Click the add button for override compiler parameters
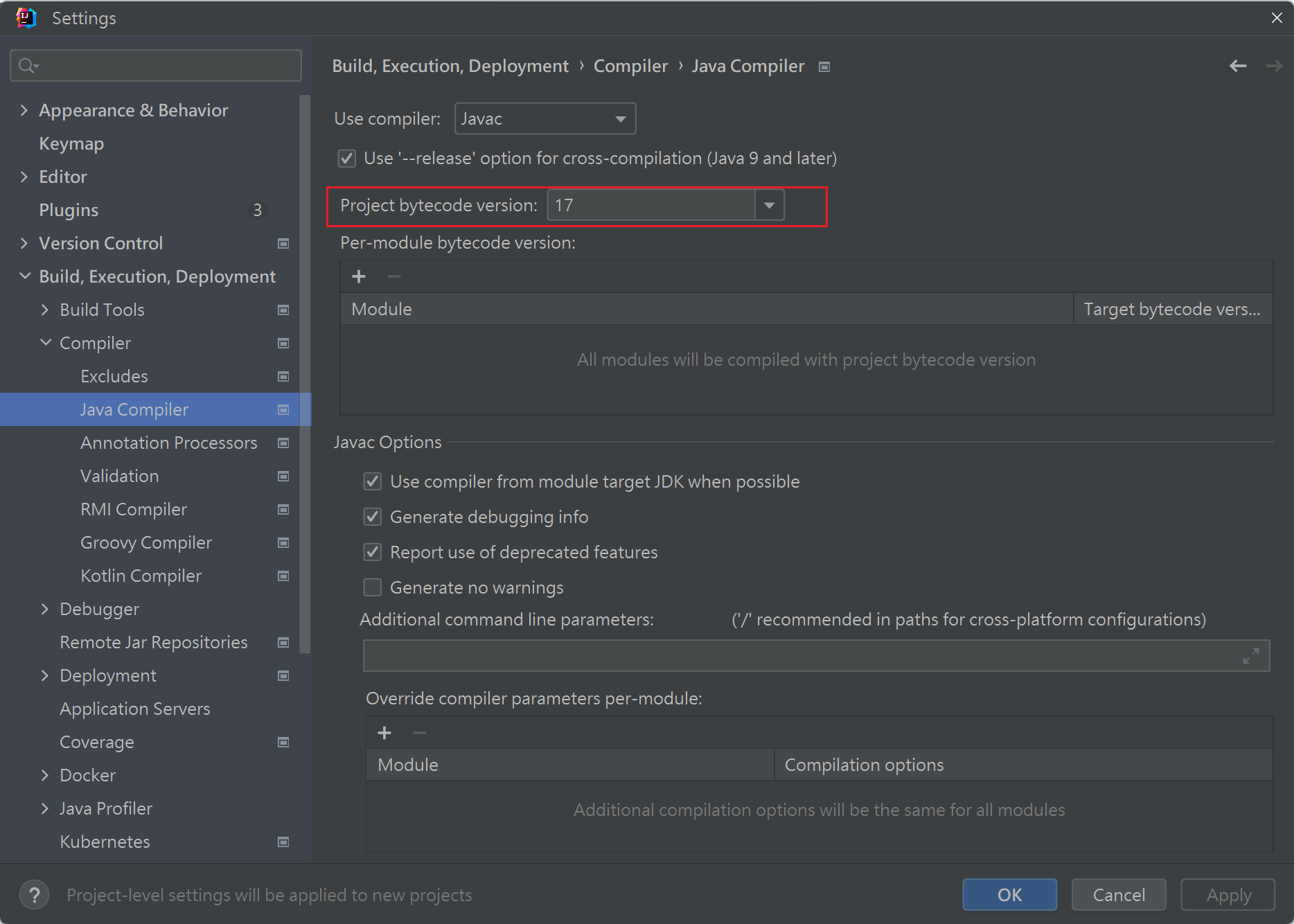This screenshot has height=924, width=1294. pyautogui.click(x=384, y=732)
